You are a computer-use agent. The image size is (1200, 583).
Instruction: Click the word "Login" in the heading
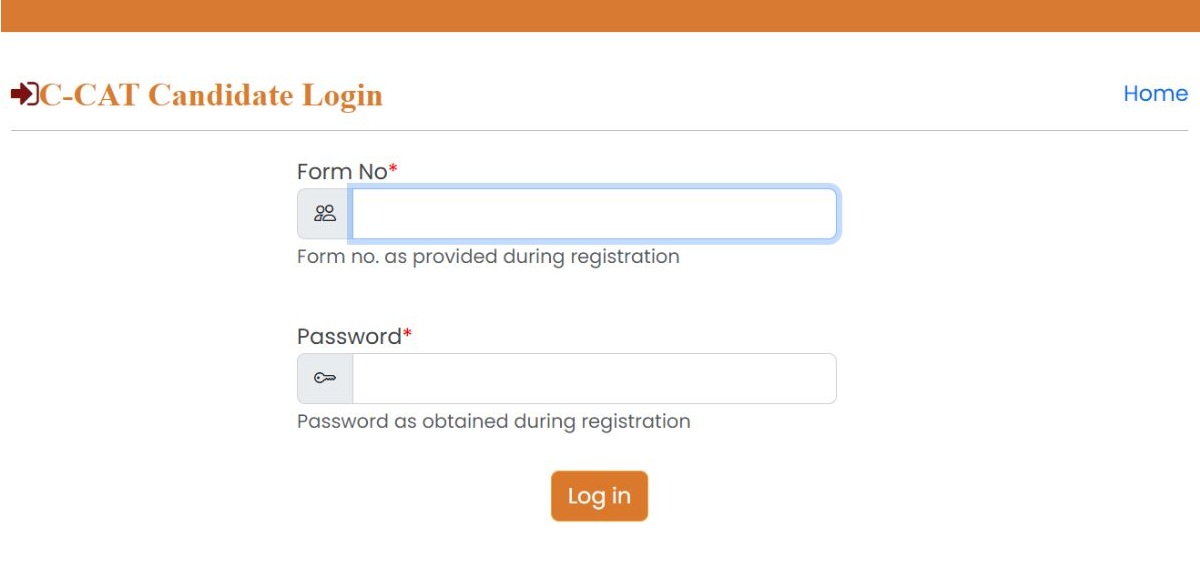tap(342, 95)
